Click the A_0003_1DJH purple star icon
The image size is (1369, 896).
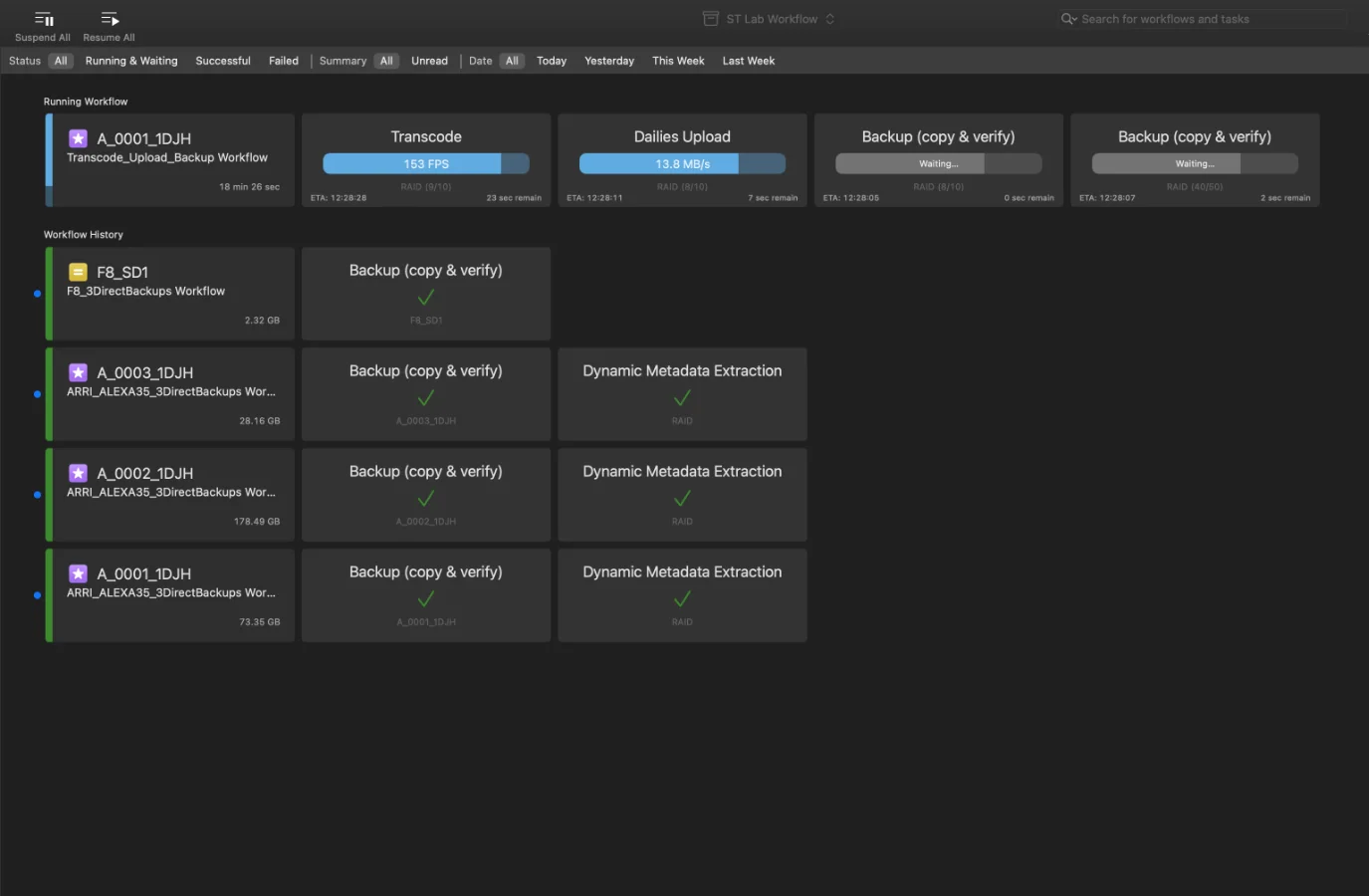point(78,372)
